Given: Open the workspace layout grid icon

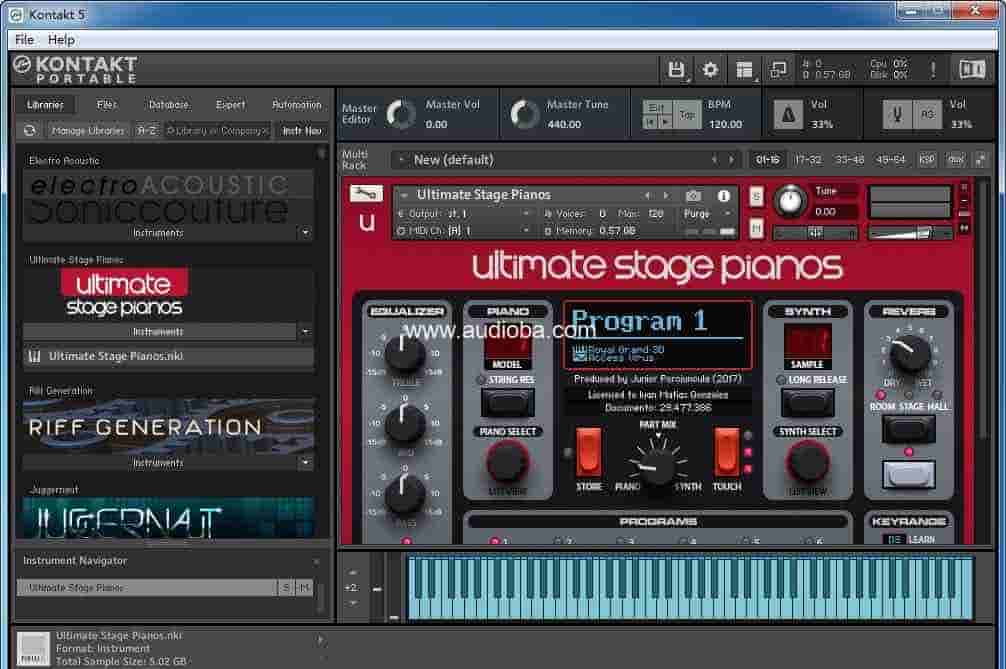Looking at the screenshot, I should coord(744,69).
